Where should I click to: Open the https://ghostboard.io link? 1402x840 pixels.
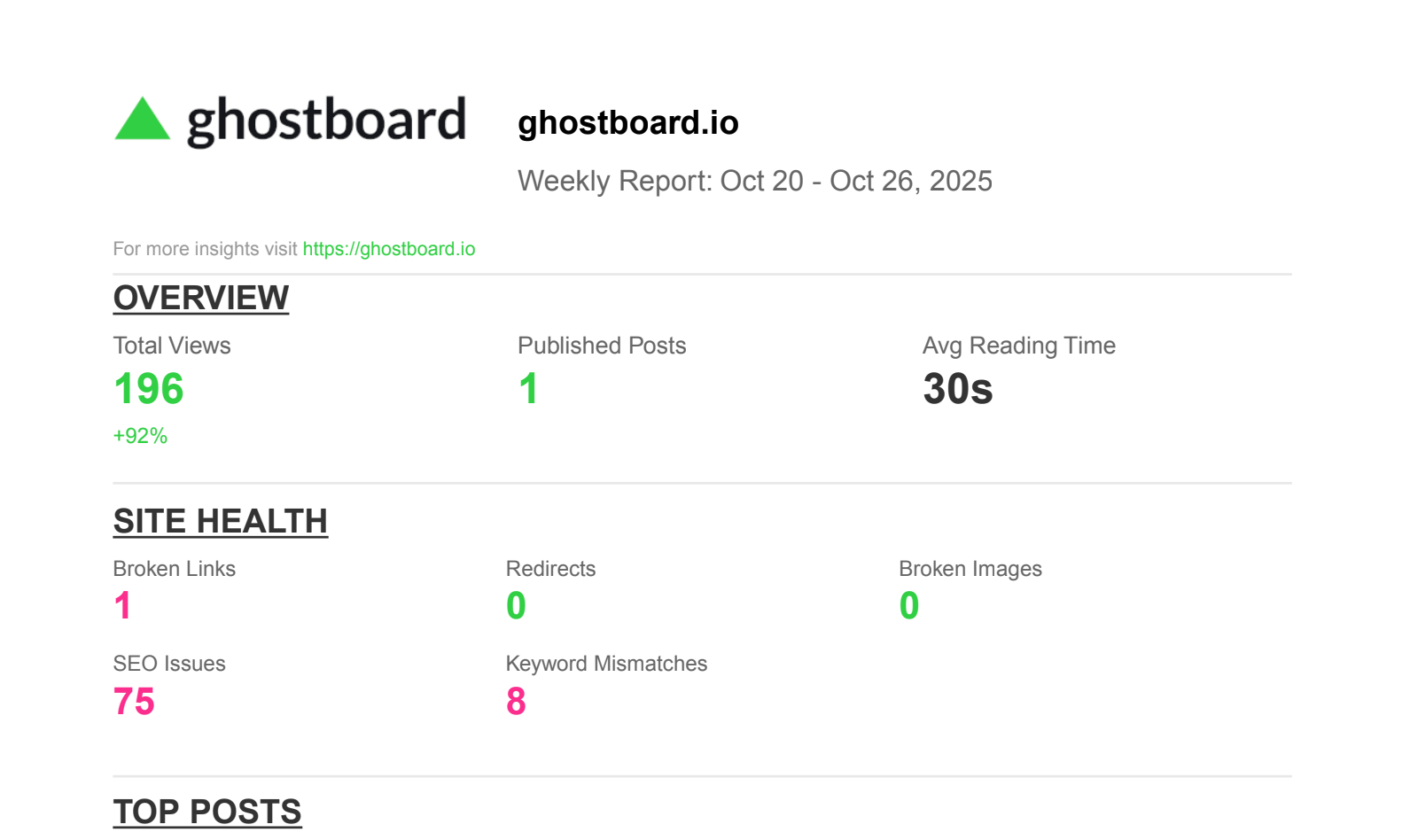389,249
